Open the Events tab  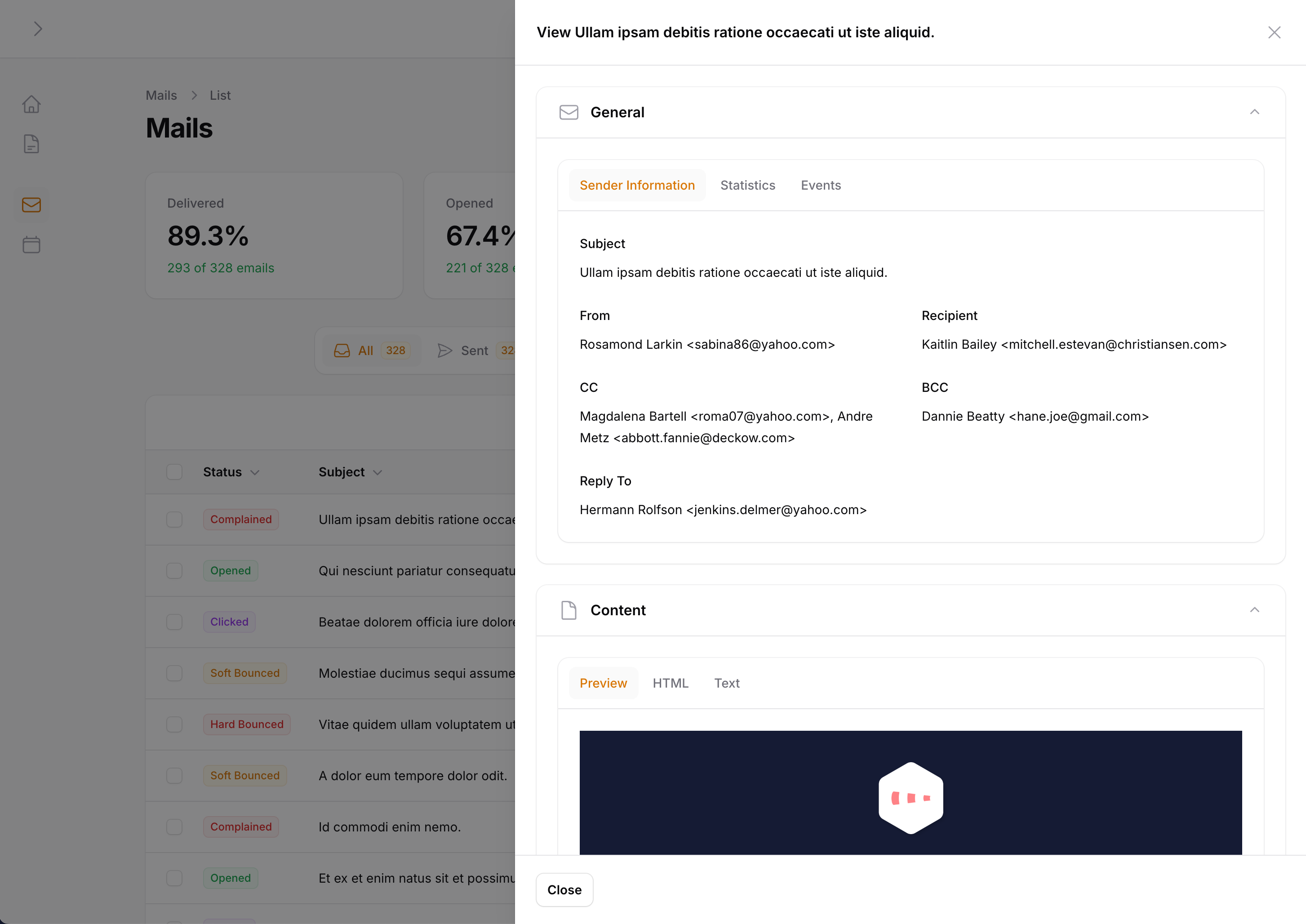[x=820, y=186]
